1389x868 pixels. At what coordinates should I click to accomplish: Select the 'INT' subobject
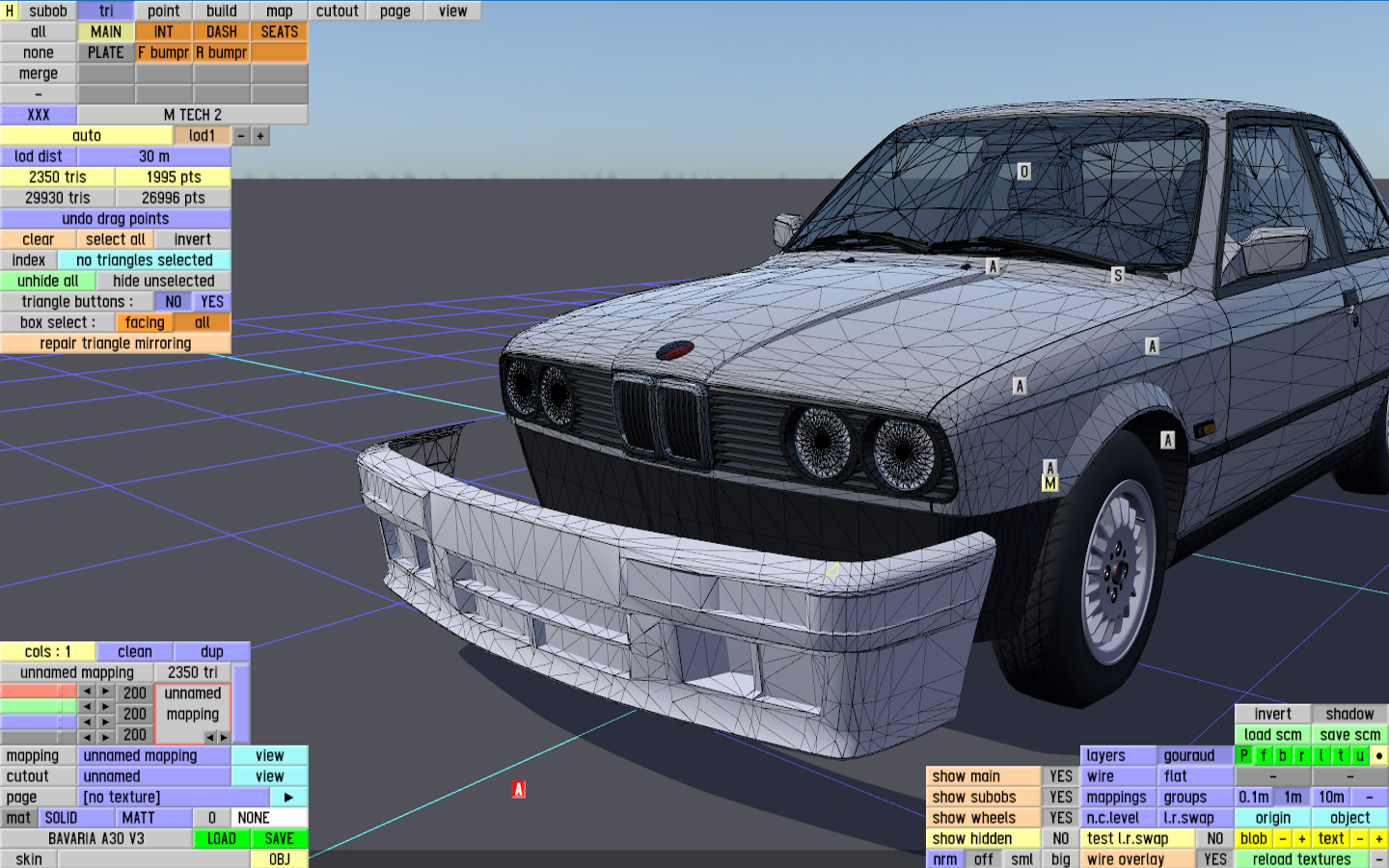click(x=164, y=32)
